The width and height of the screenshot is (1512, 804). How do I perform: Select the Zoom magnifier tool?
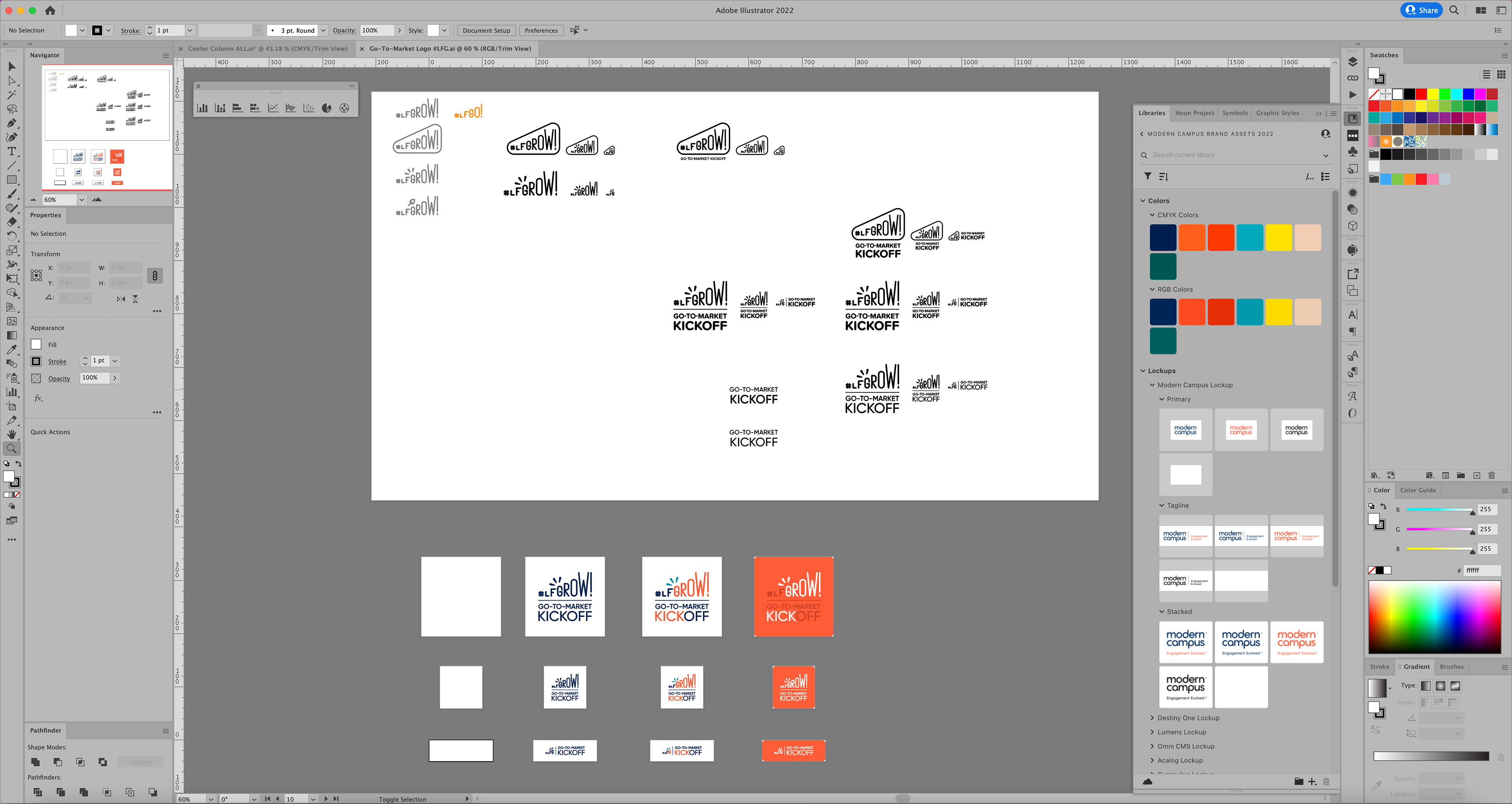[12, 449]
